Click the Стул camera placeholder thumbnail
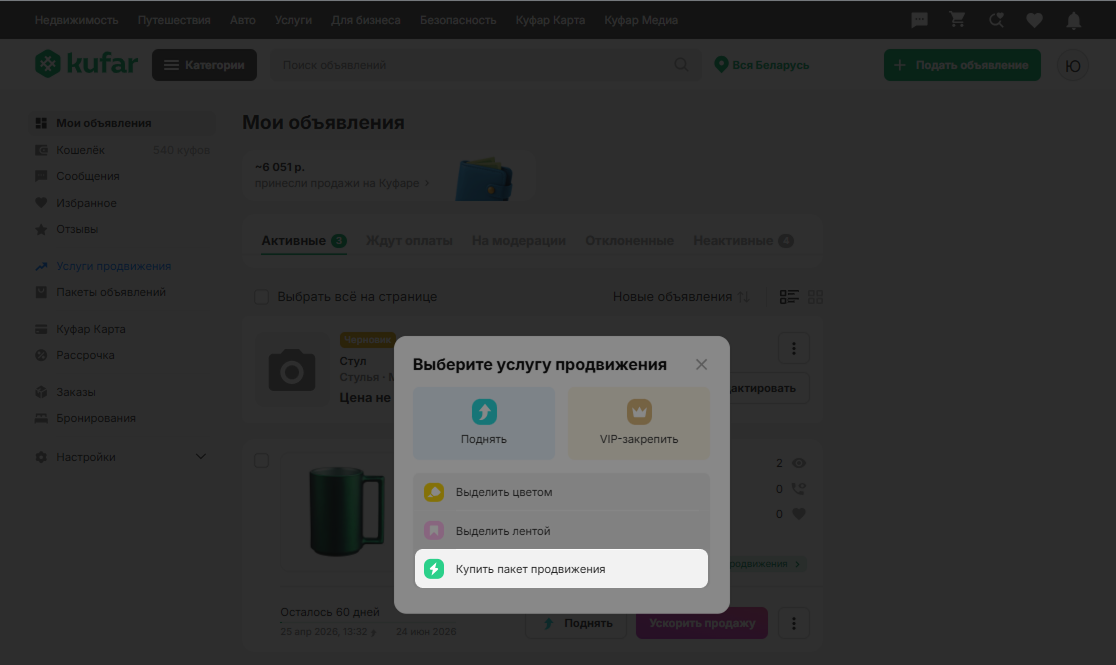This screenshot has height=665, width=1116. [x=292, y=370]
